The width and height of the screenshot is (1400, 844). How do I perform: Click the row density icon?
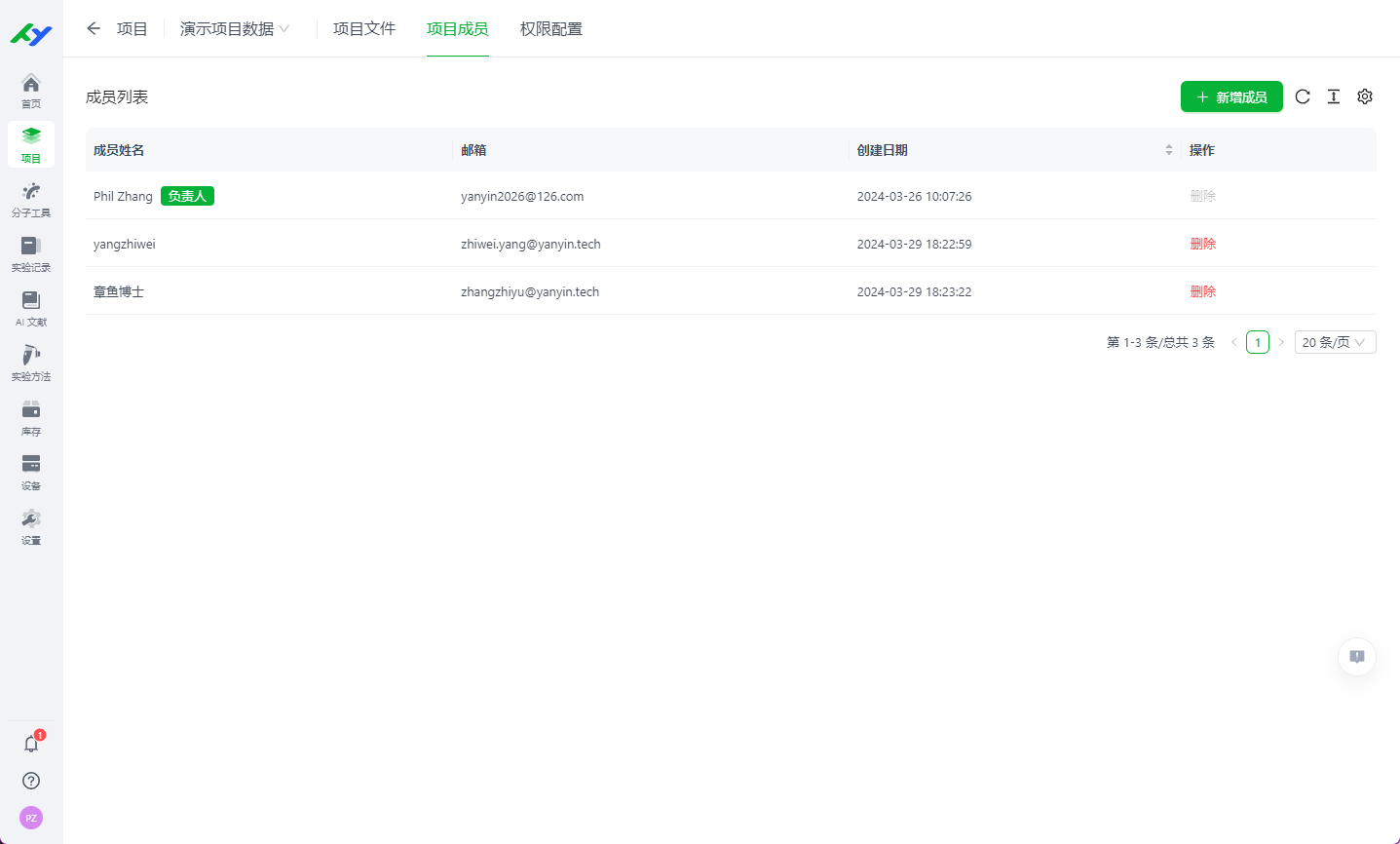tap(1334, 96)
